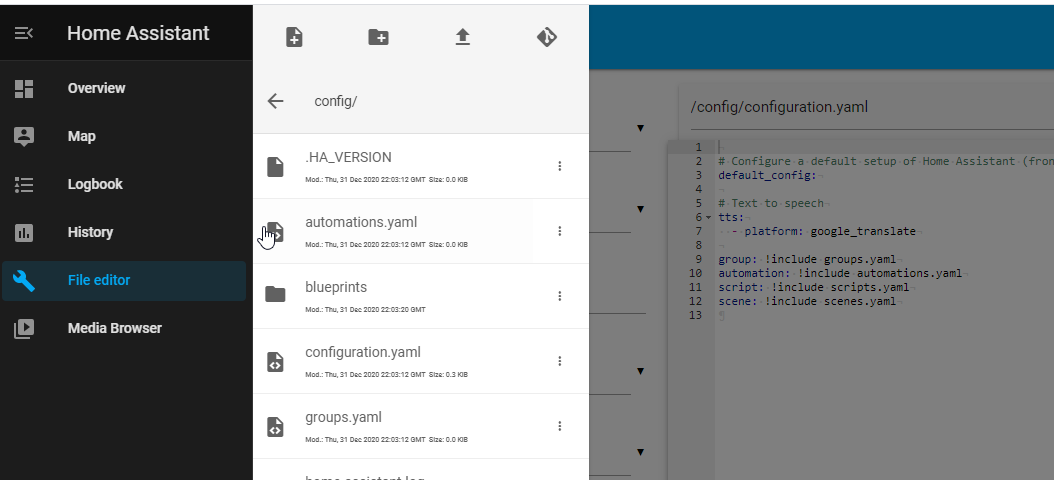The height and width of the screenshot is (480, 1054).
Task: Open the Media Browser page
Action: (x=124, y=328)
